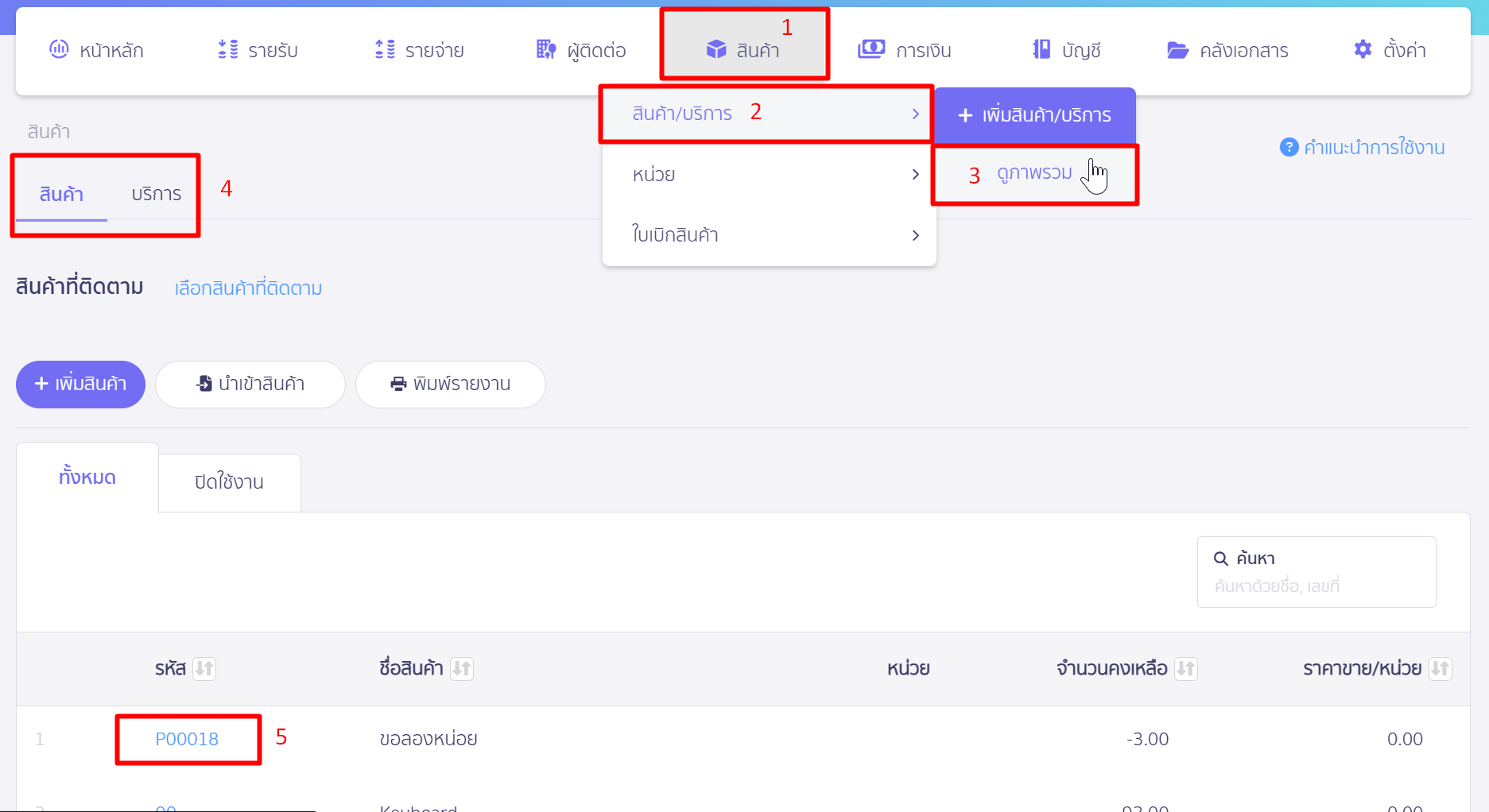Expand the หน่วย submenu arrow
Viewport: 1489px width, 812px height.
point(915,174)
